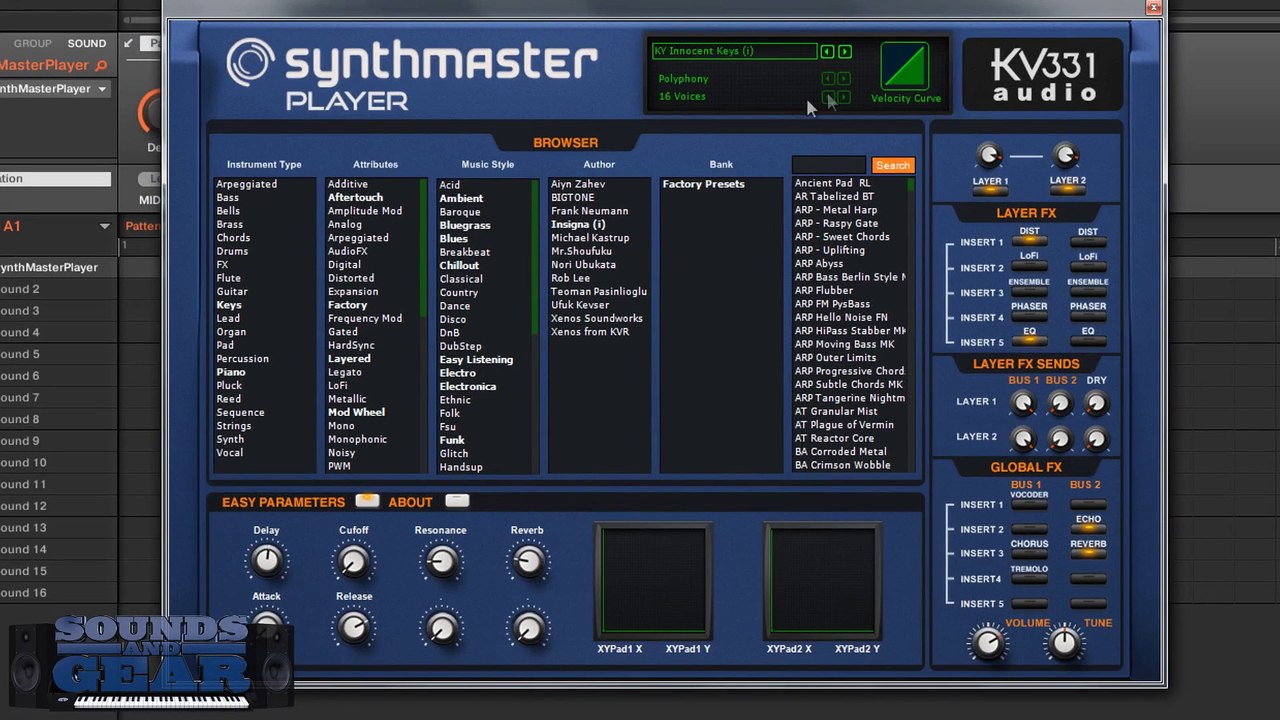The height and width of the screenshot is (720, 1280).
Task: Click the master TUNE knob
Action: 1064,643
